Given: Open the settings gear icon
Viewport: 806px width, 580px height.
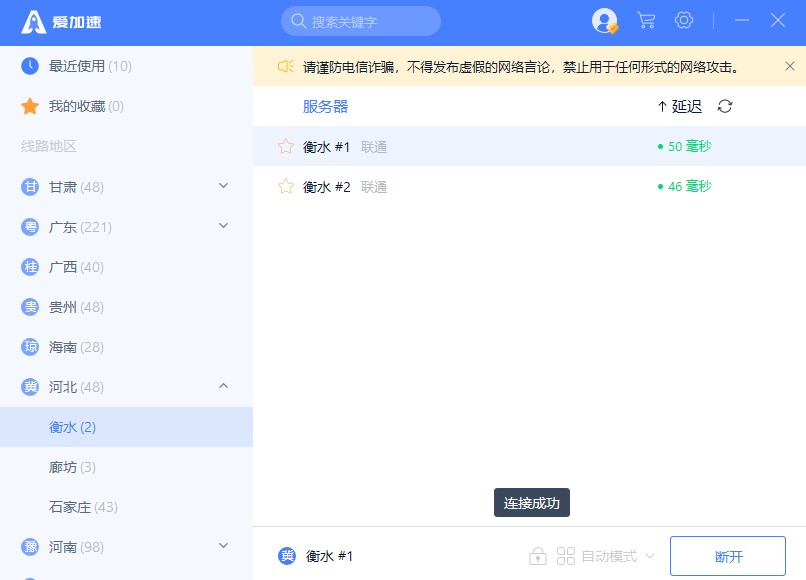Looking at the screenshot, I should (684, 21).
